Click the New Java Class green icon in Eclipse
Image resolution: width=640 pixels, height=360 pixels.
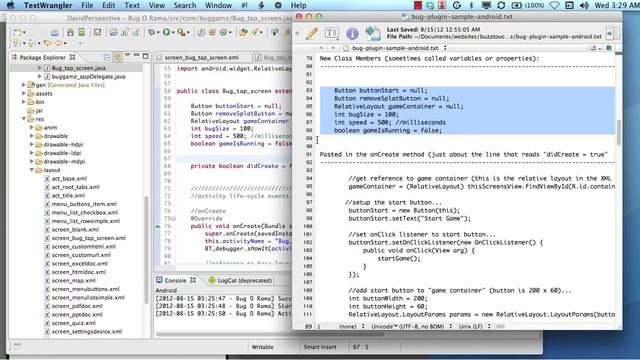coord(224,32)
